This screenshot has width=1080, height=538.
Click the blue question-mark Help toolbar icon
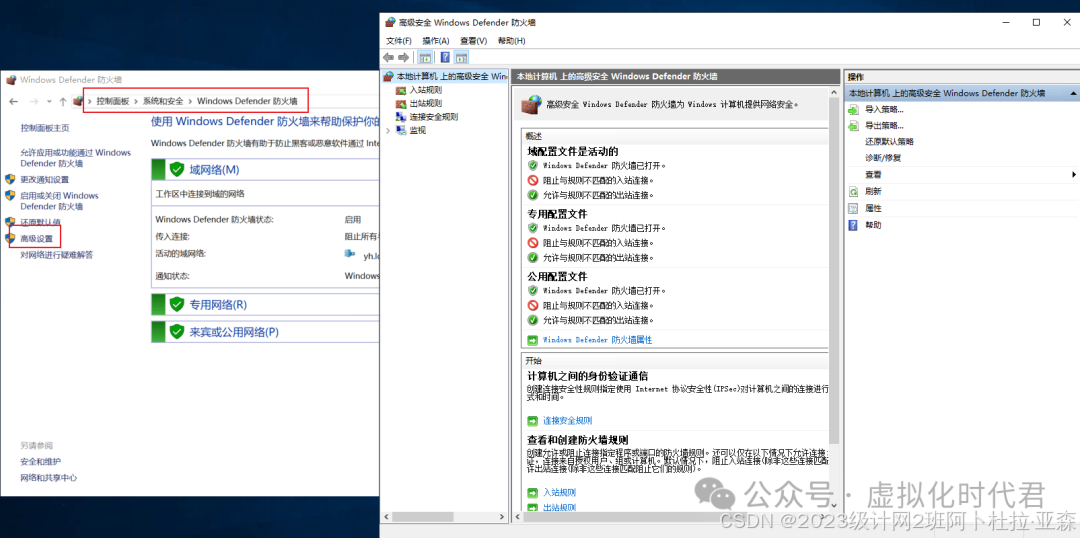coord(446,57)
